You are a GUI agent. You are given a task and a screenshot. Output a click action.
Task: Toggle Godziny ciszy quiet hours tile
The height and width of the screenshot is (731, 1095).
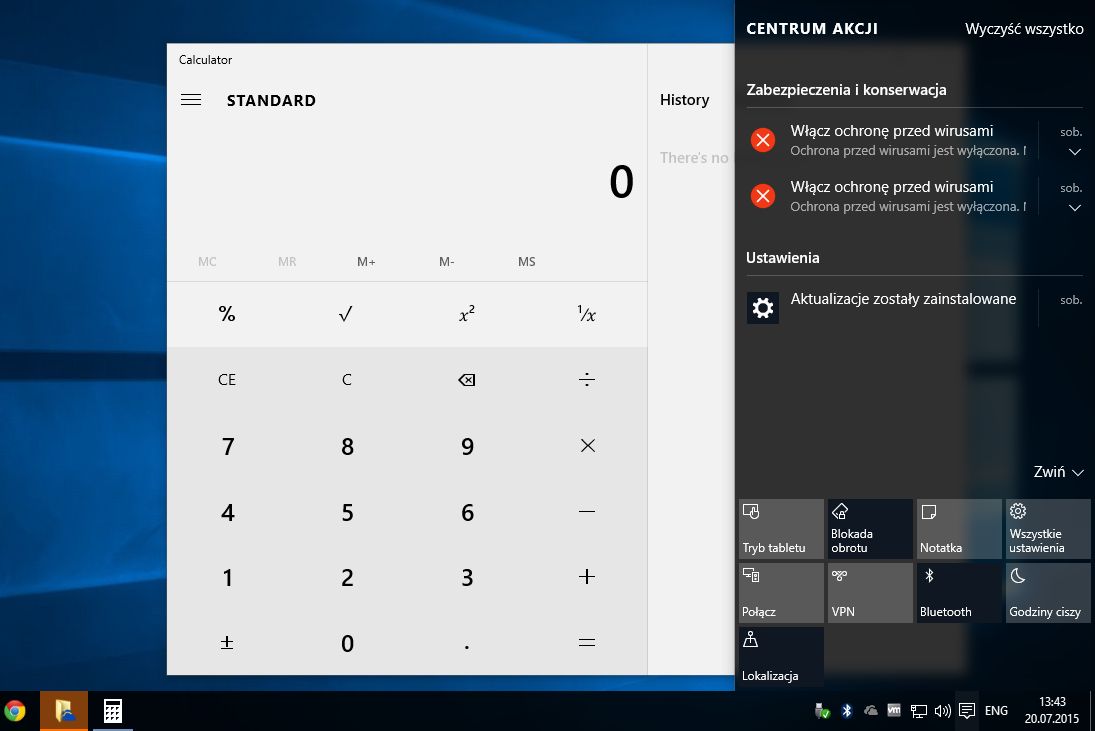pos(1048,593)
